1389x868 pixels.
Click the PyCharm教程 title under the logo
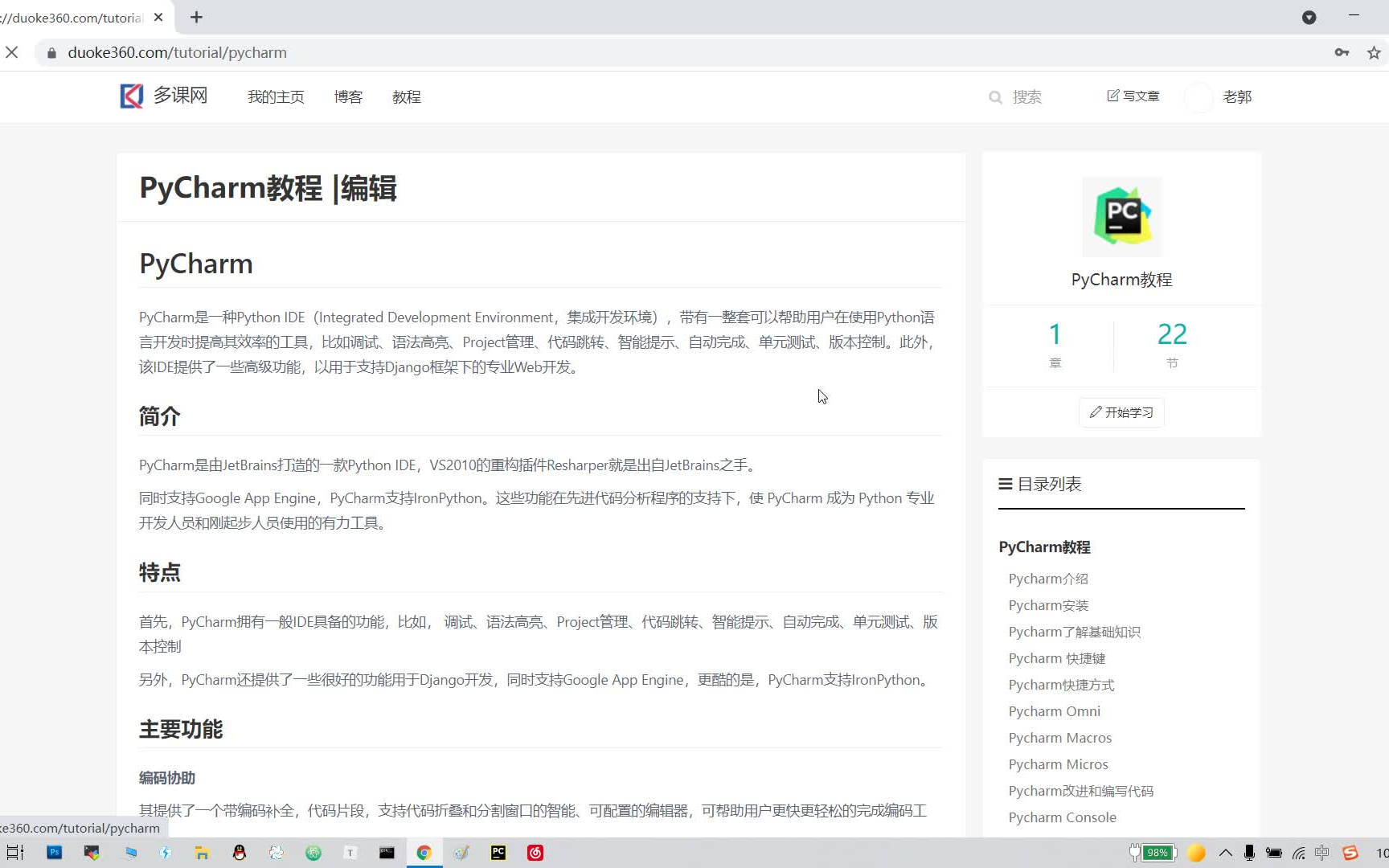(x=1121, y=280)
